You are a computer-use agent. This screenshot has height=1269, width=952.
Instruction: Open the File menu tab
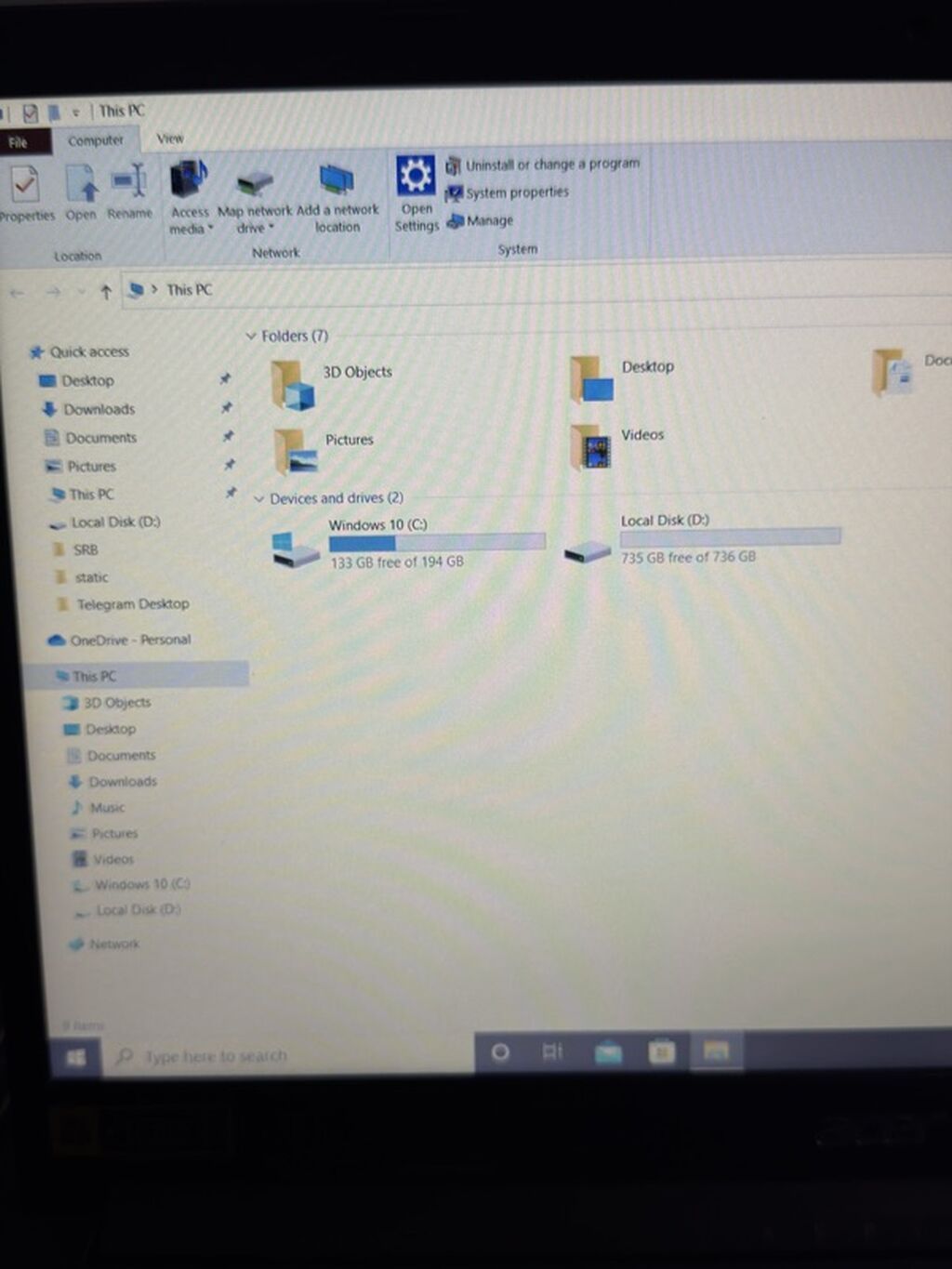(20, 142)
